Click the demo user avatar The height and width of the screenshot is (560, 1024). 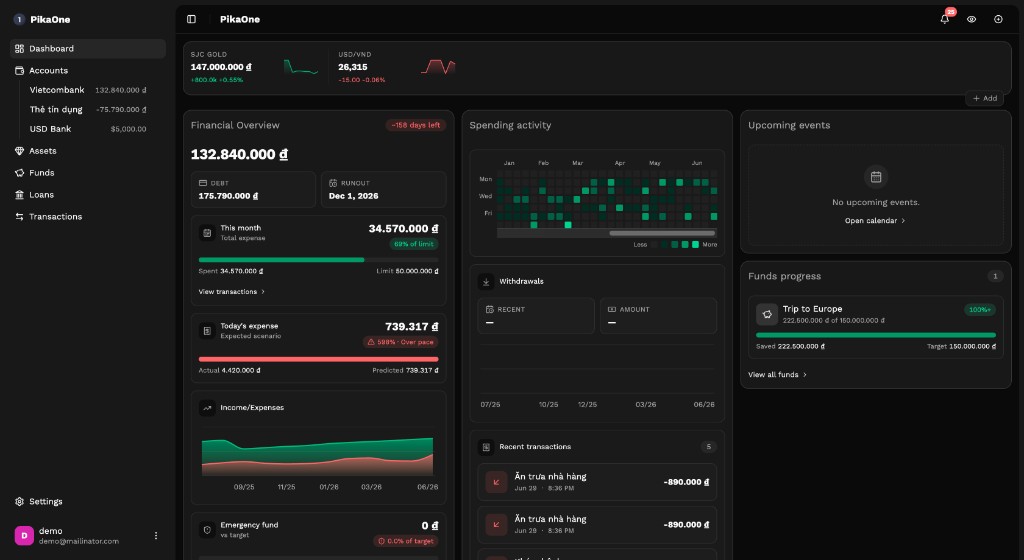point(24,536)
